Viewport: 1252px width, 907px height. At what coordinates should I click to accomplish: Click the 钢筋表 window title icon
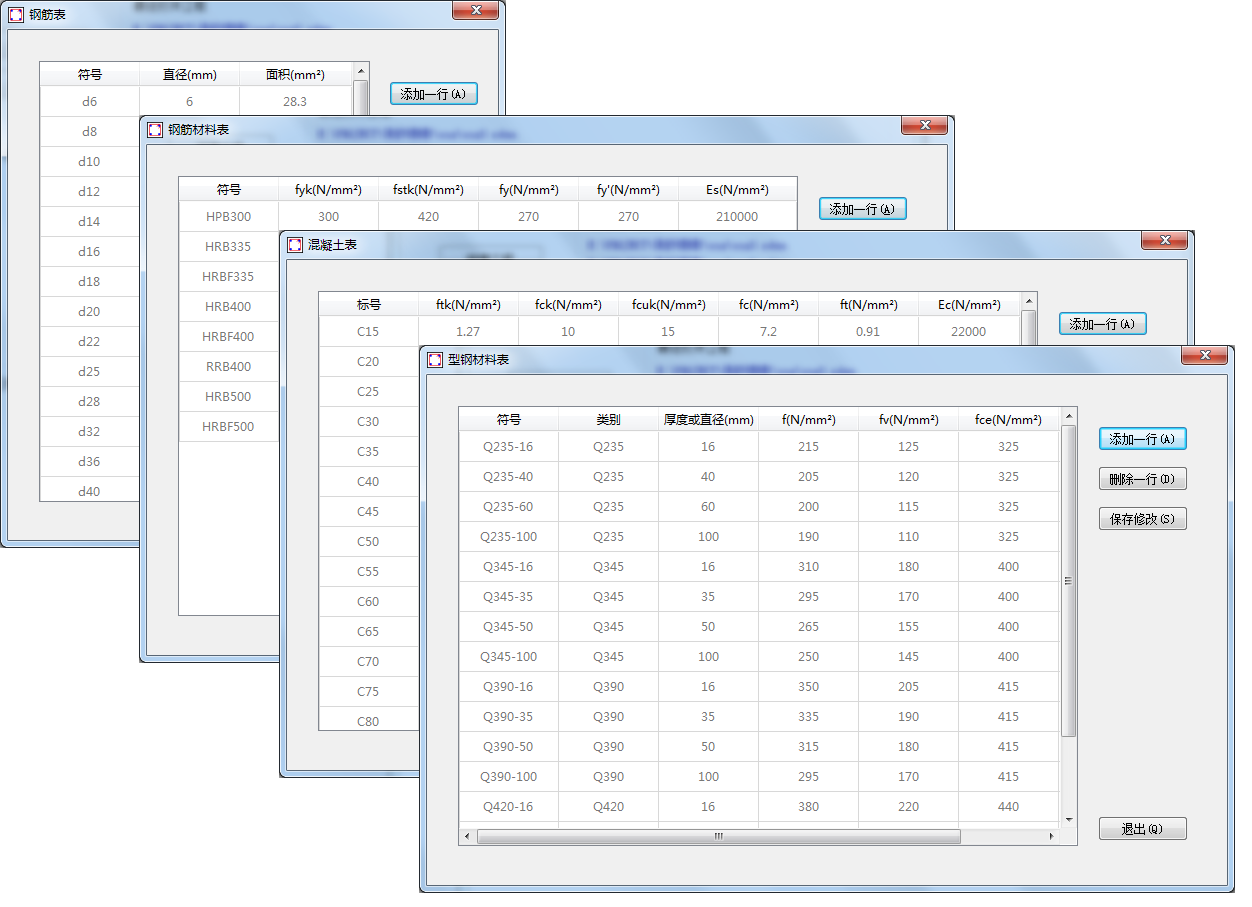(x=15, y=15)
